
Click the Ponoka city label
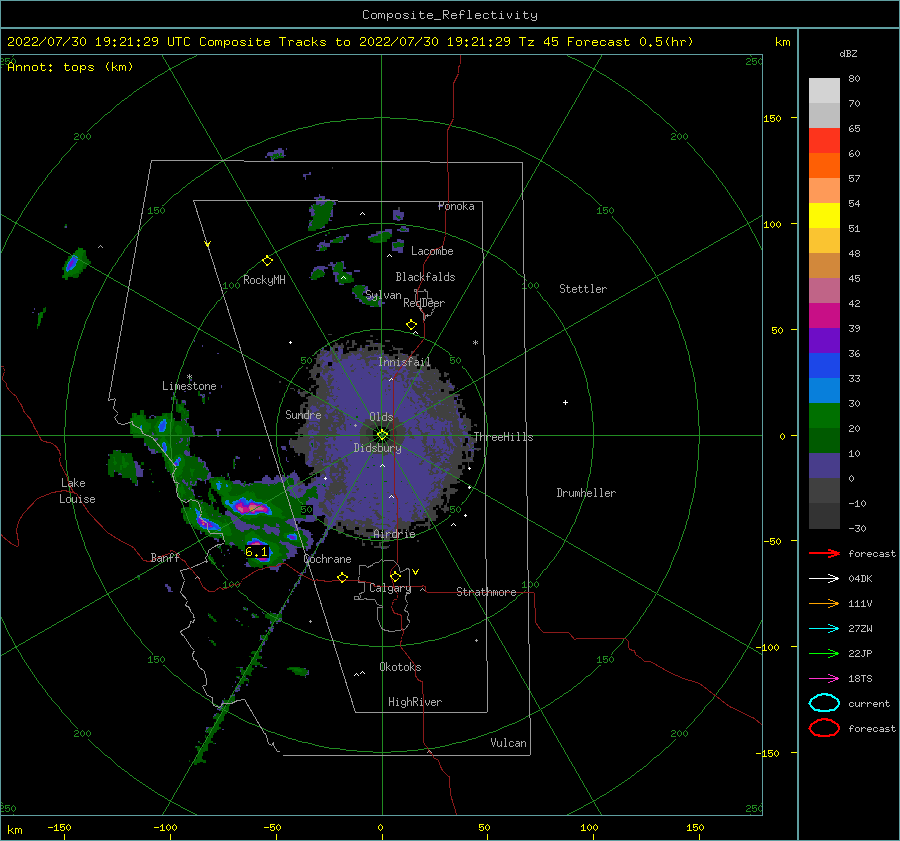tap(456, 206)
